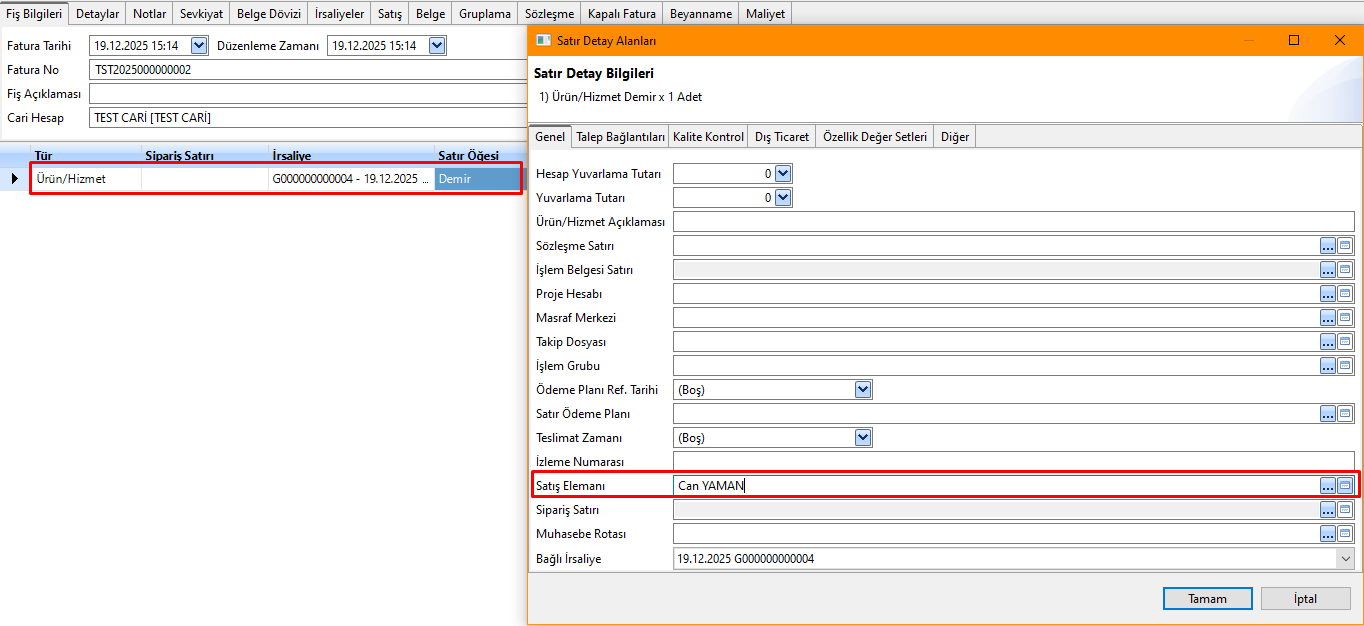Open the Teslimat Zamanı dropdown
The width and height of the screenshot is (1364, 626).
pyautogui.click(x=863, y=438)
